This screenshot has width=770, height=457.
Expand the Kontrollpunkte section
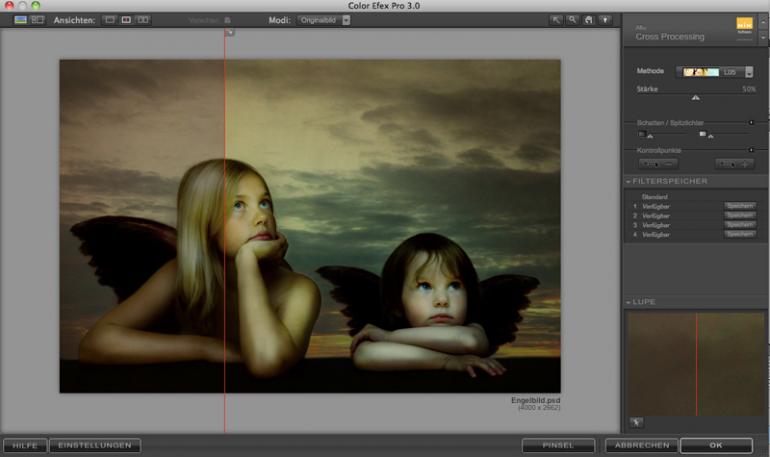click(x=751, y=150)
